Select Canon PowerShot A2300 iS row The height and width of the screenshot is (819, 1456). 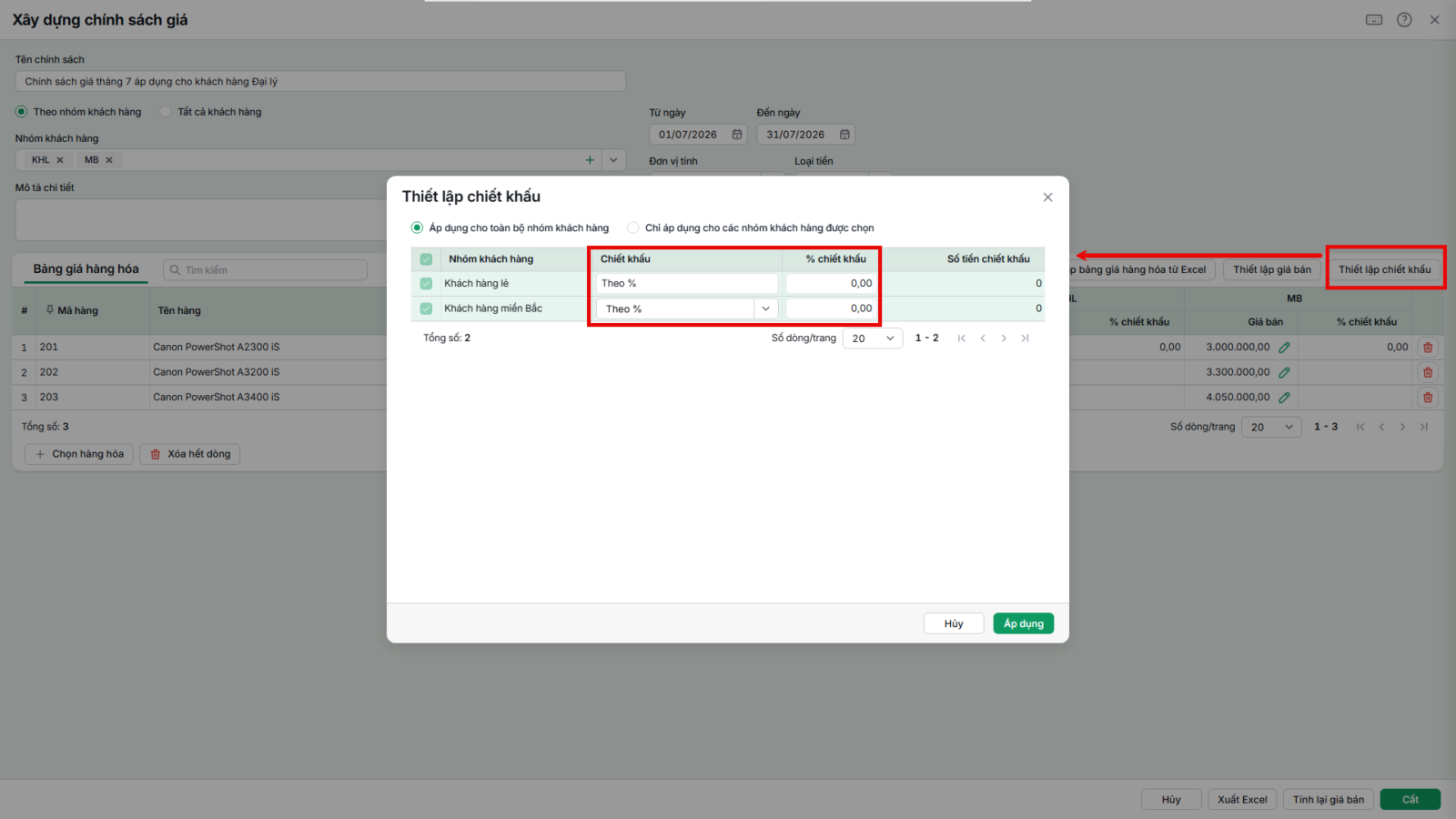point(217,348)
